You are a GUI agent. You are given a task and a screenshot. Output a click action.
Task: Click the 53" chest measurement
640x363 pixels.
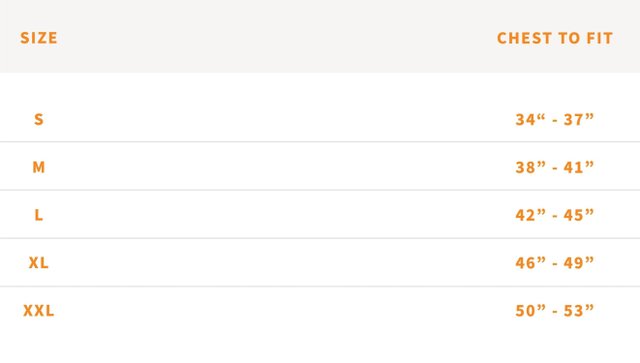pos(579,310)
